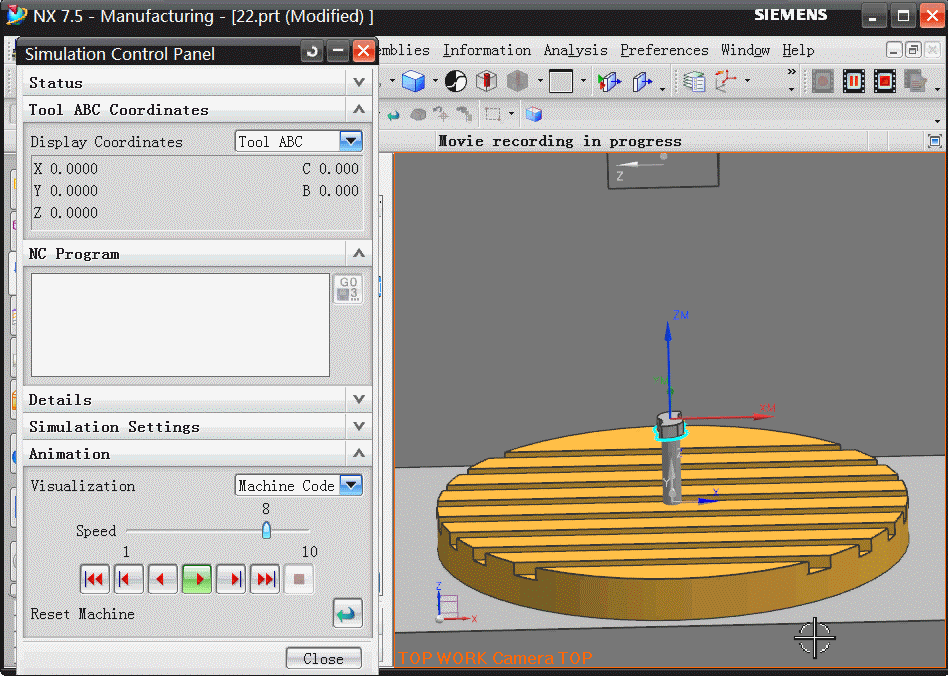Minimize the Simulation Control Panel
950x678 pixels.
tap(337, 52)
